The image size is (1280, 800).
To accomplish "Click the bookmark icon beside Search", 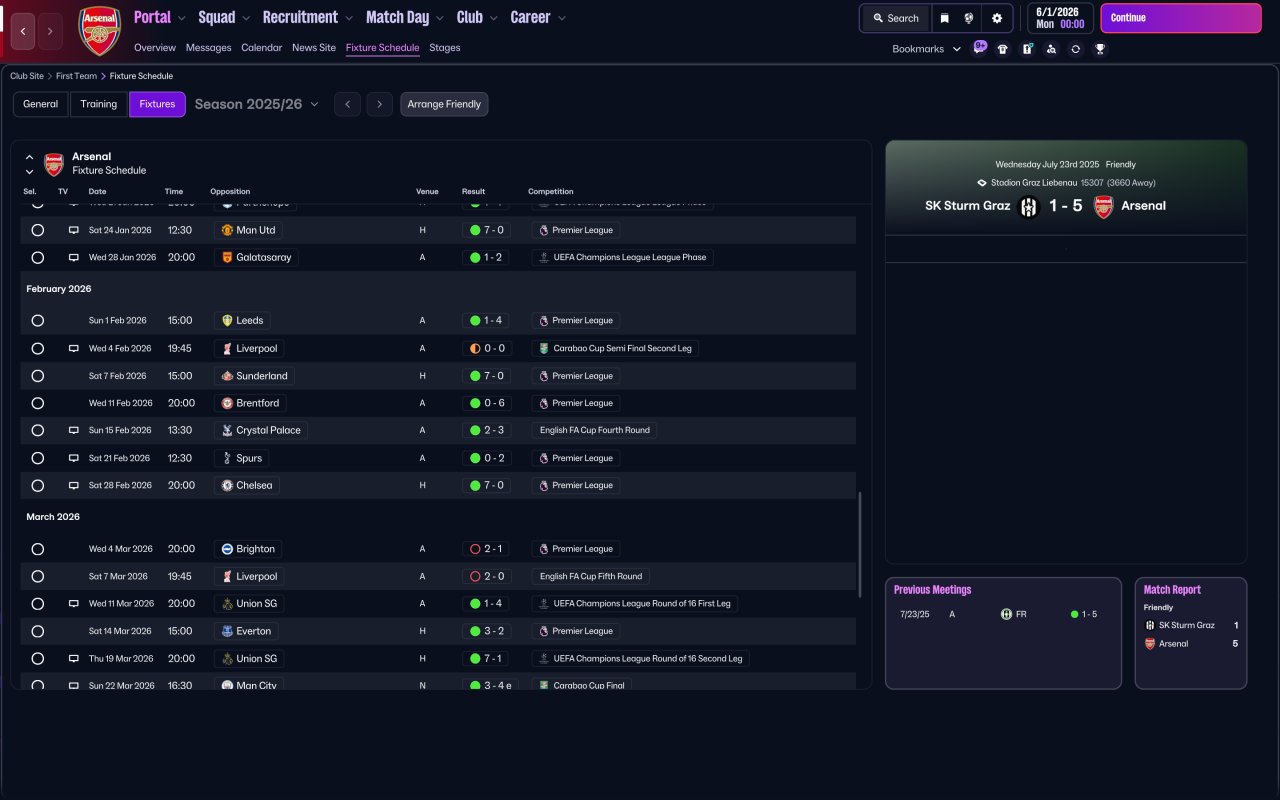I will point(944,18).
